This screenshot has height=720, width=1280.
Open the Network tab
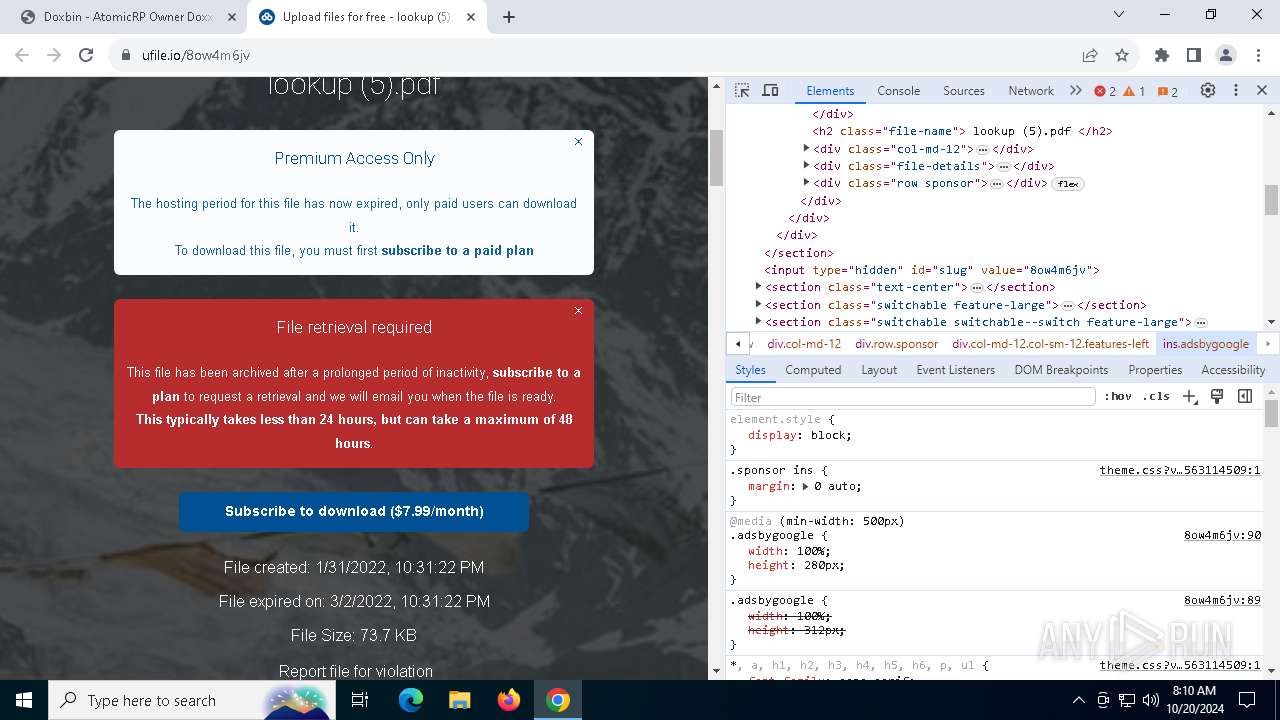1030,90
